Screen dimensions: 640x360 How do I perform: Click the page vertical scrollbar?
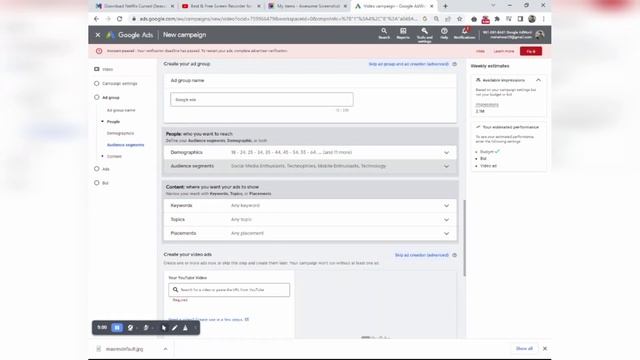tap(464, 238)
